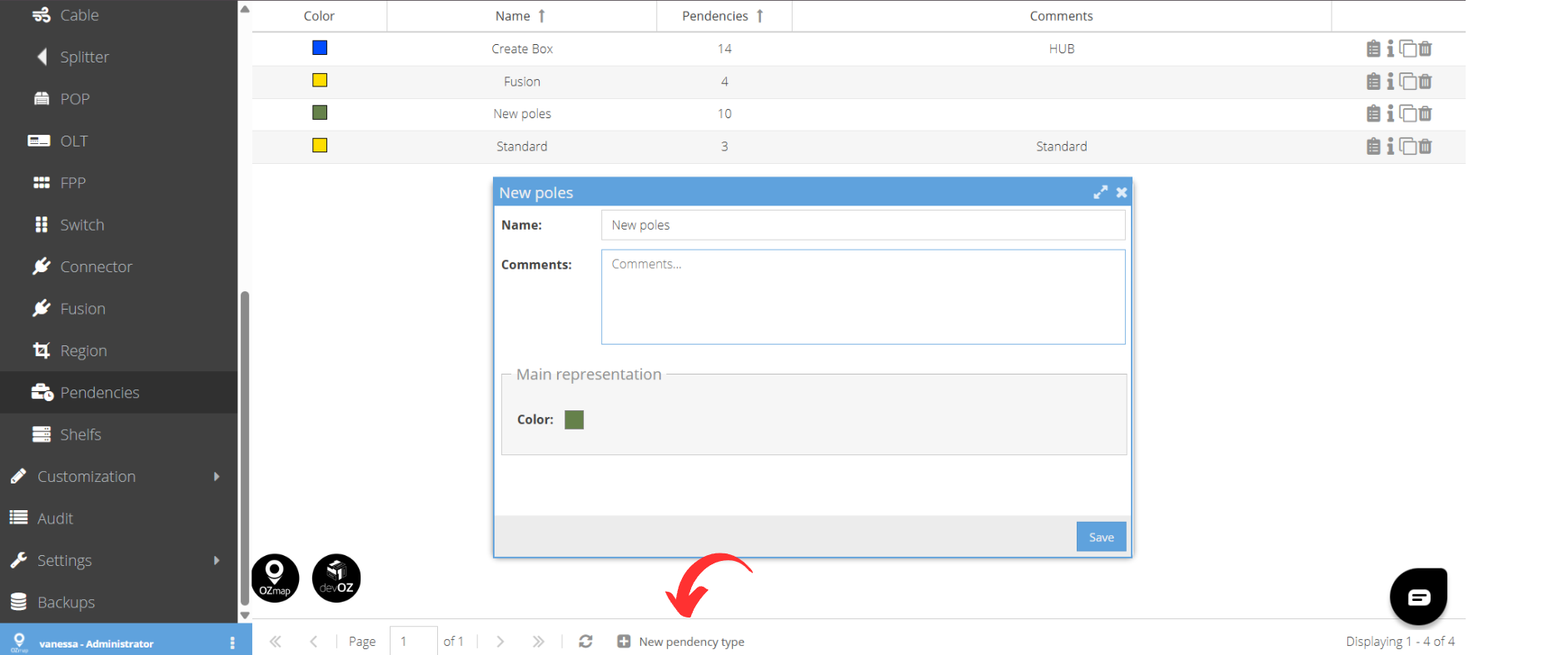
Task: Go to last page of results
Action: click(539, 642)
